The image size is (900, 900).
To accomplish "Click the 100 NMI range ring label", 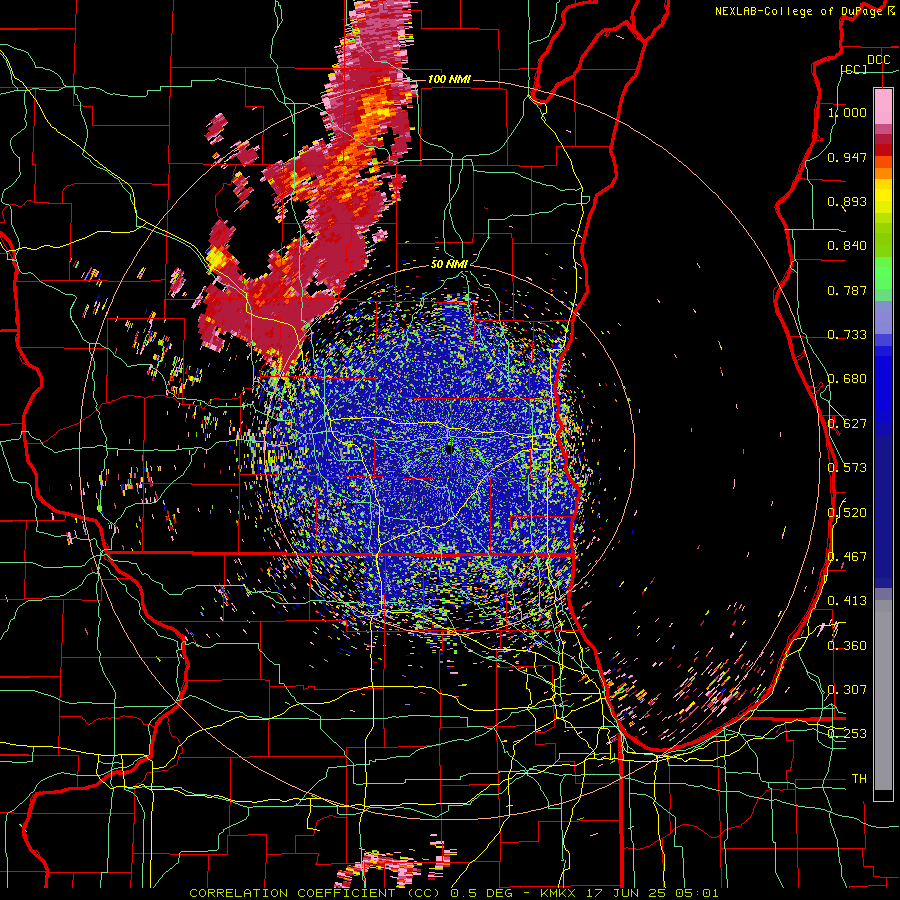I will [x=449, y=79].
